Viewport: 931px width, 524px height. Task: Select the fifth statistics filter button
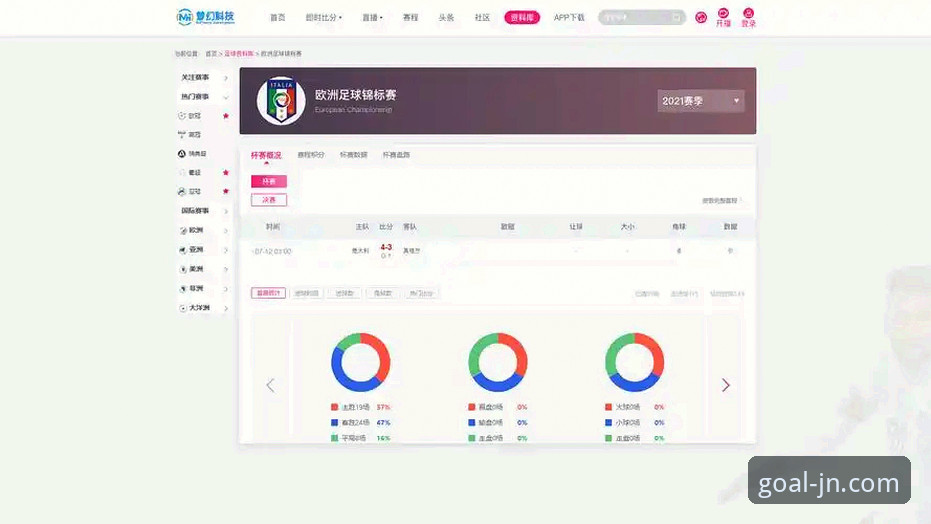[x=421, y=293]
